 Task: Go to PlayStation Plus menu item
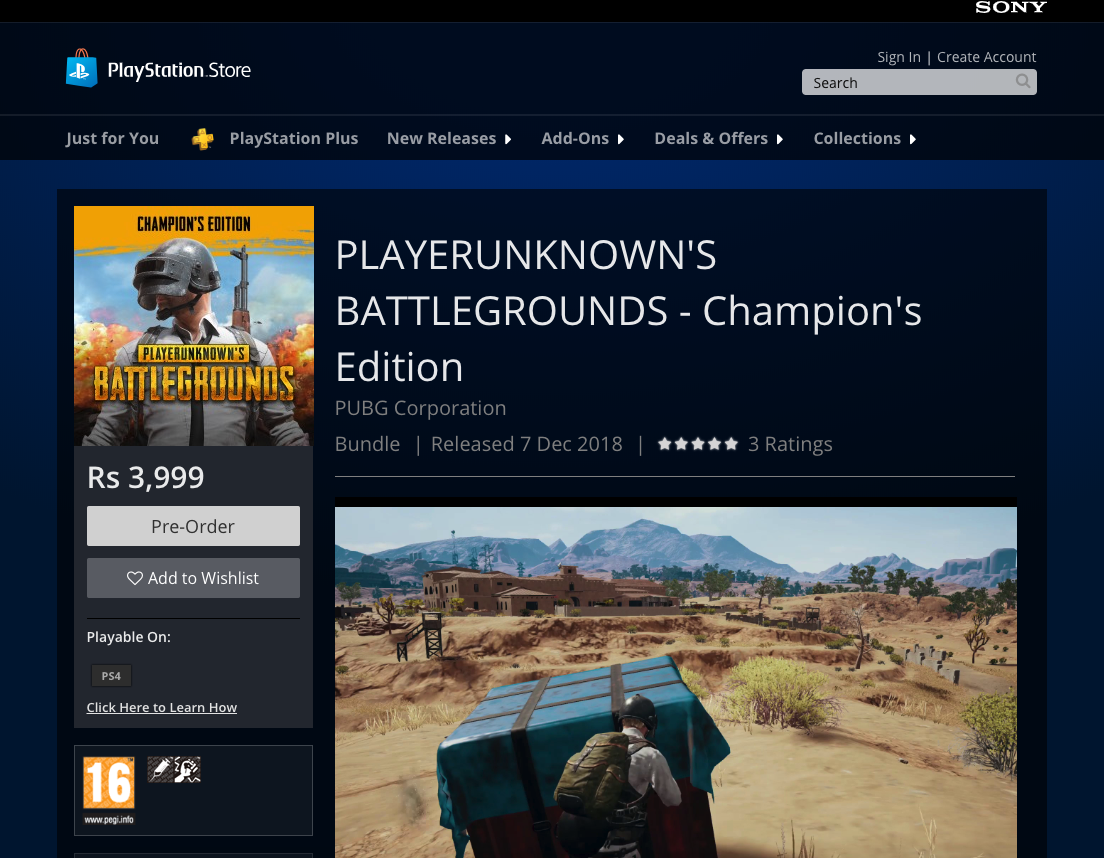tap(293, 139)
